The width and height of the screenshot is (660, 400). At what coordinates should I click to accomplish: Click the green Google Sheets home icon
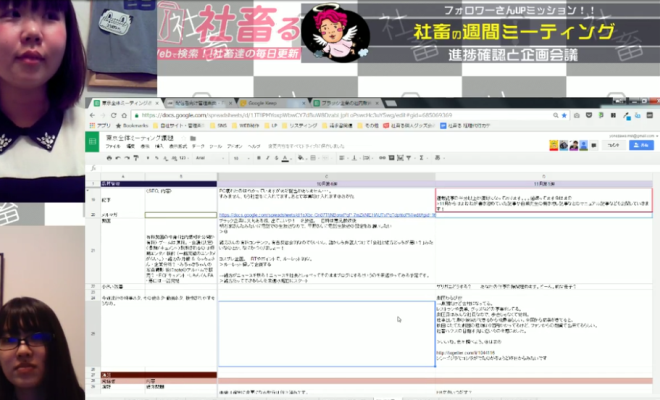pyautogui.click(x=92, y=142)
